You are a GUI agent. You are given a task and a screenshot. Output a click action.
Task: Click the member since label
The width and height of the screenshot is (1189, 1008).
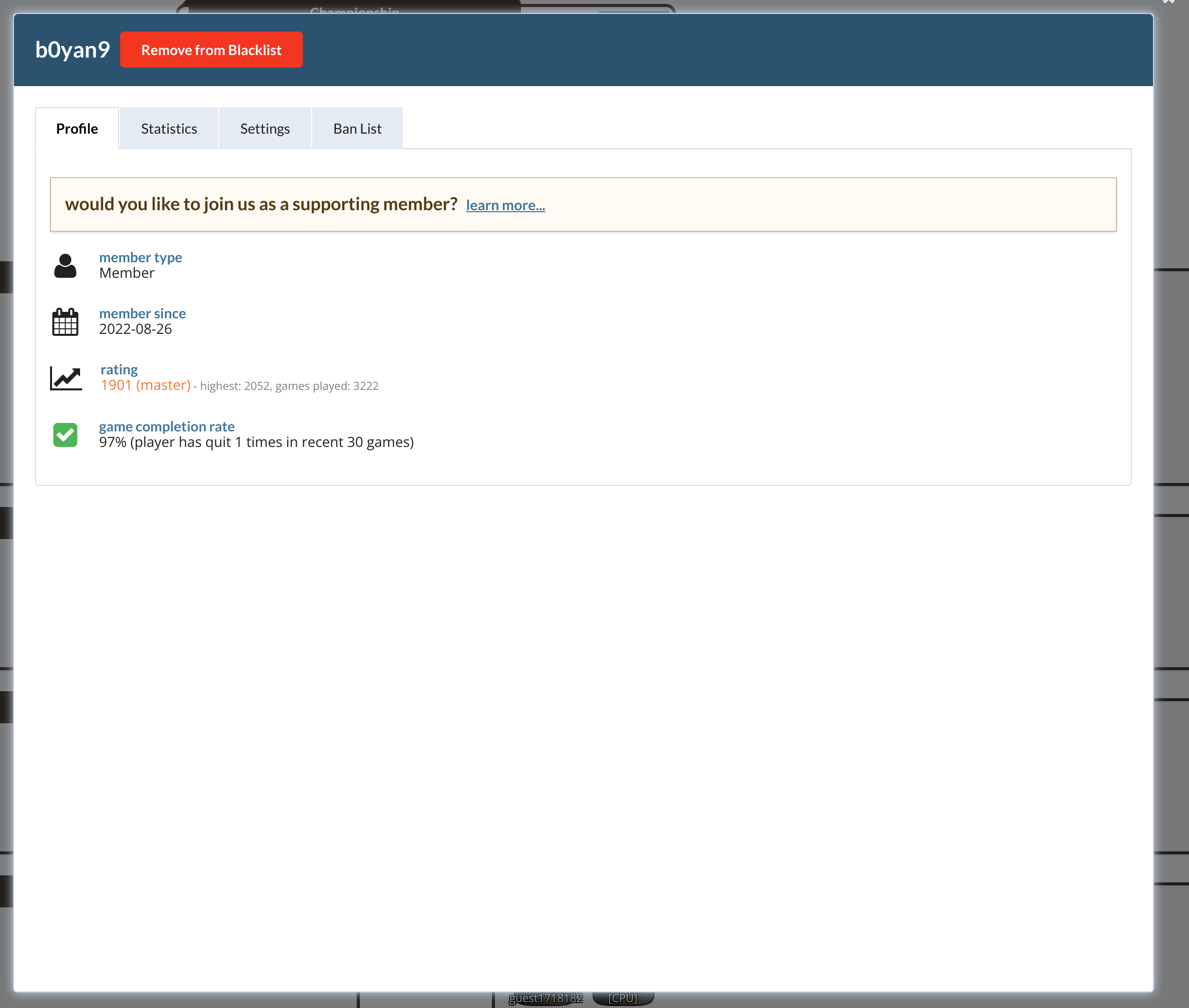(142, 313)
